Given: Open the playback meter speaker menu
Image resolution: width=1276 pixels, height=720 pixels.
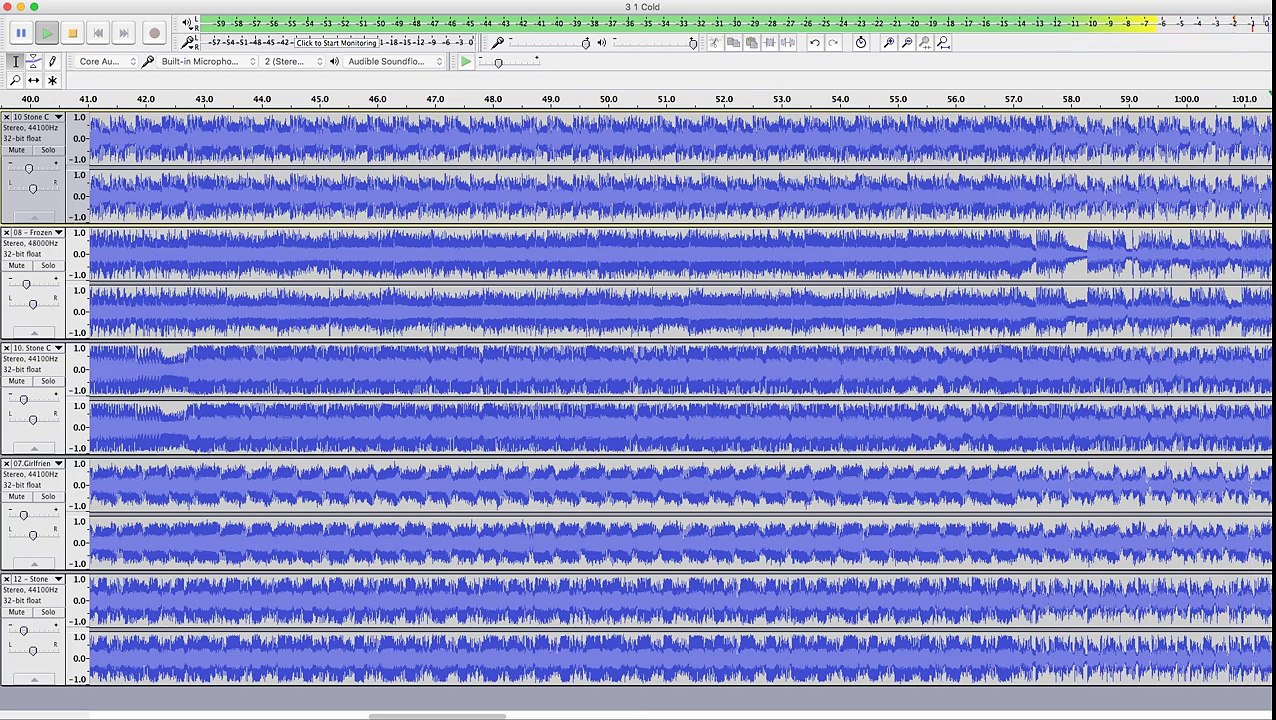Looking at the screenshot, I should (186, 23).
